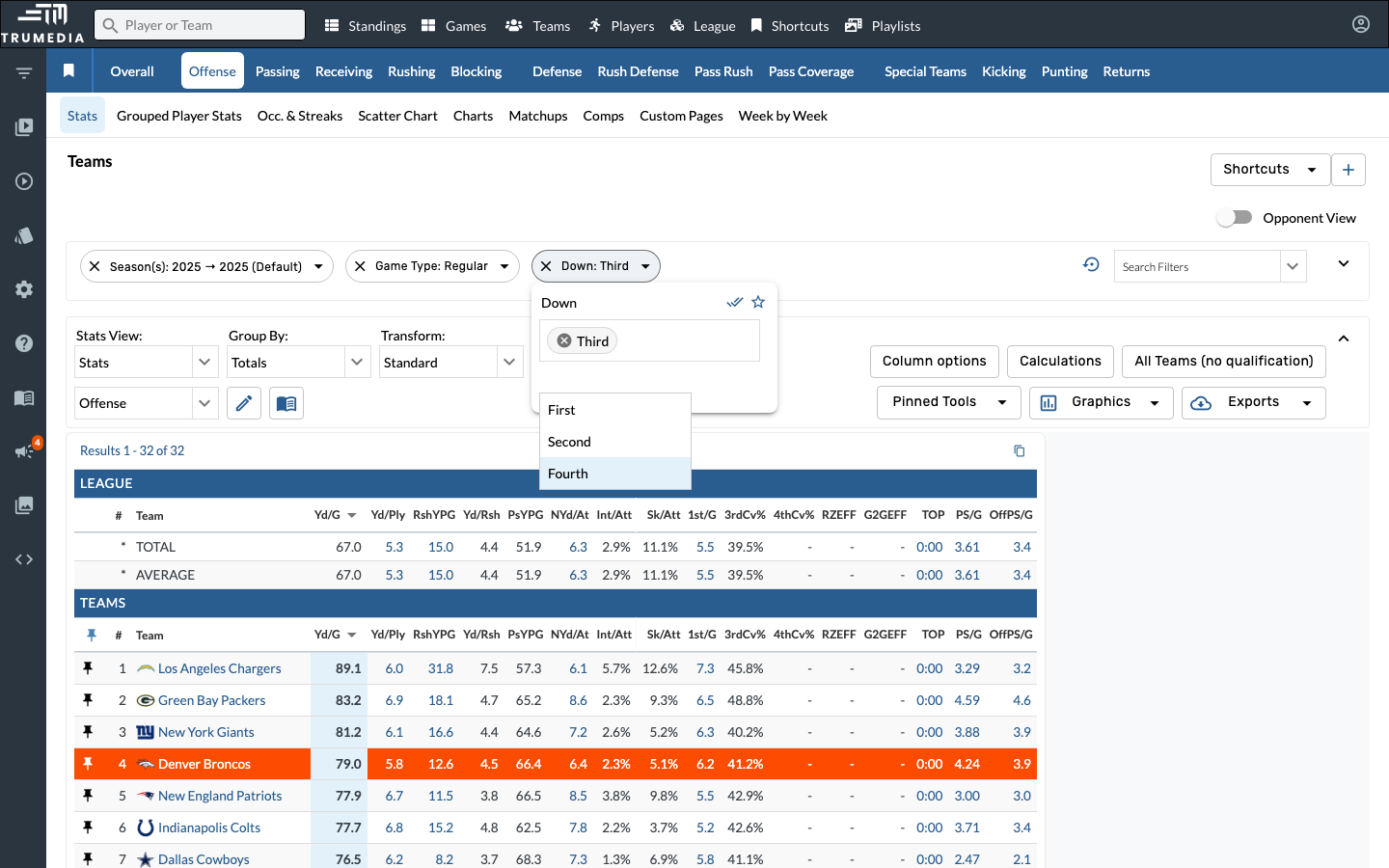Screen dimensions: 1389x868
Task: Click the Calculations button
Action: [x=1060, y=362]
